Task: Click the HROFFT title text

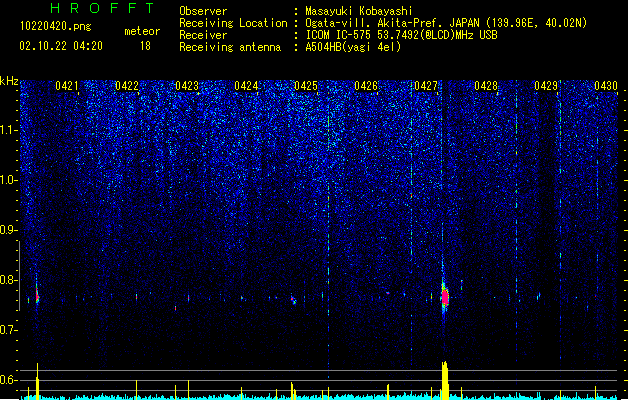Action: pos(102,8)
